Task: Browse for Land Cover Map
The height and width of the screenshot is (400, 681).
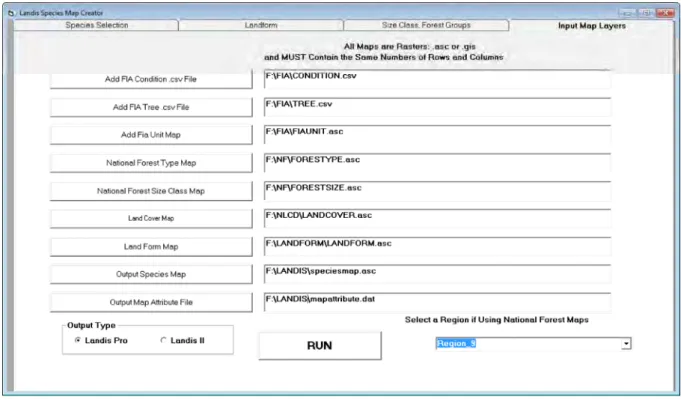Action: click(x=151, y=218)
